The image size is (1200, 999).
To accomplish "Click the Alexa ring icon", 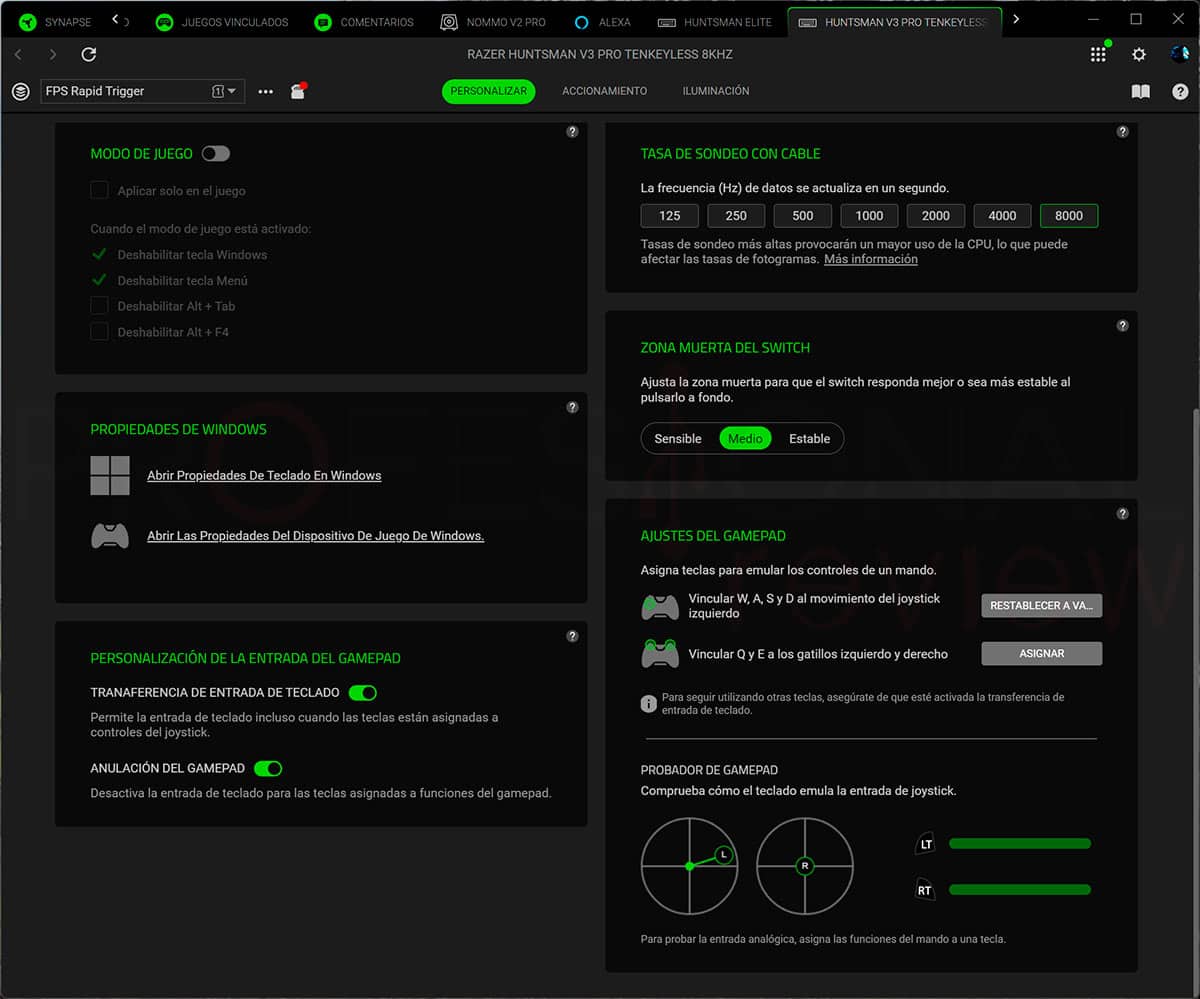I will (x=582, y=22).
